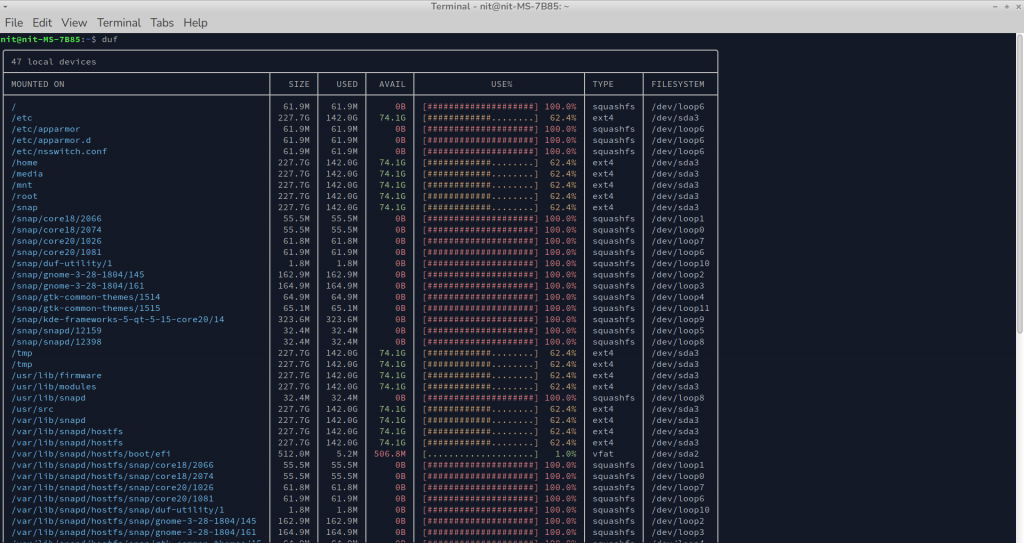
Task: Click the /root mount point
Action: (x=24, y=196)
